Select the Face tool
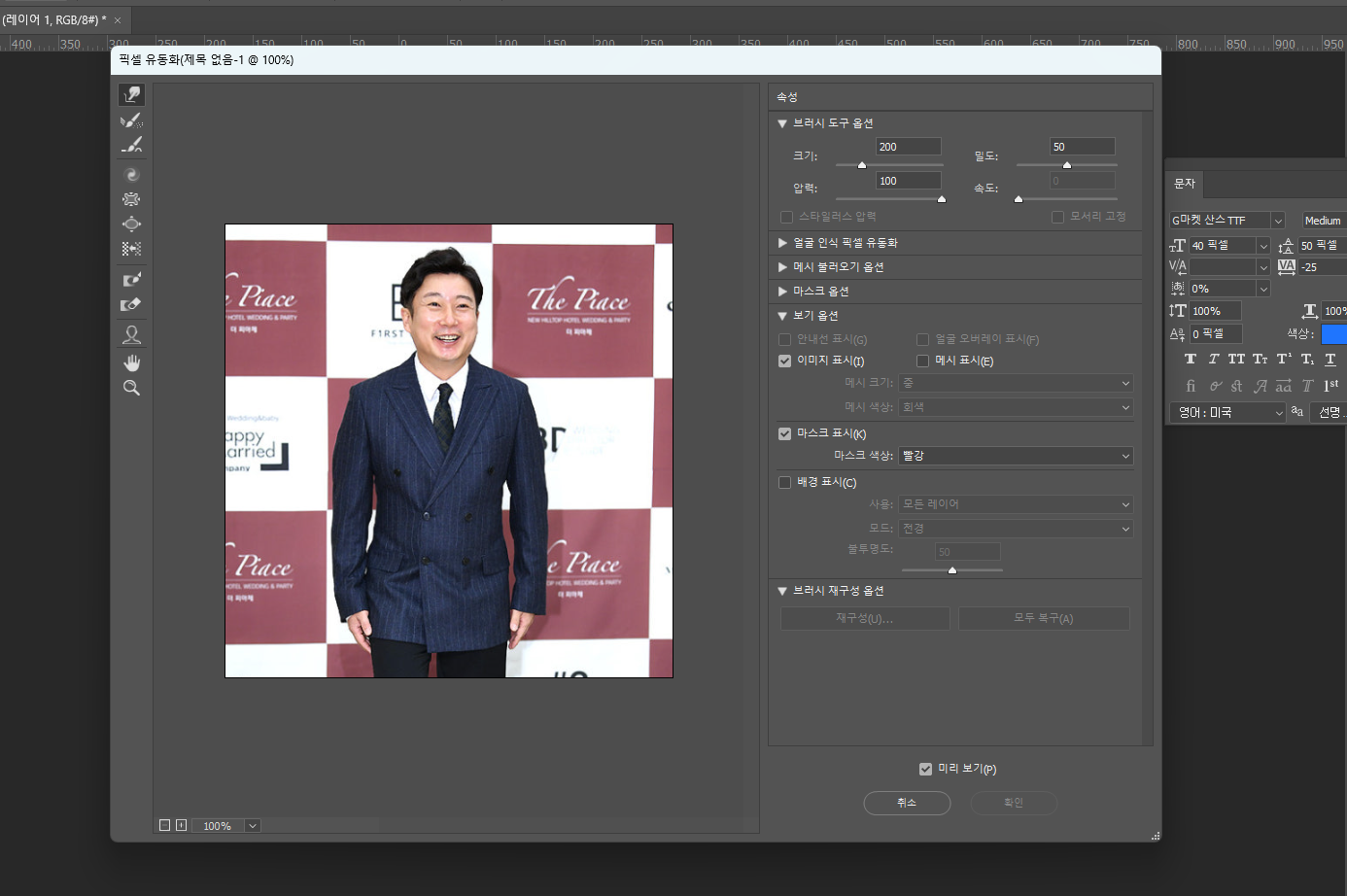Image resolution: width=1347 pixels, height=896 pixels. [x=132, y=334]
